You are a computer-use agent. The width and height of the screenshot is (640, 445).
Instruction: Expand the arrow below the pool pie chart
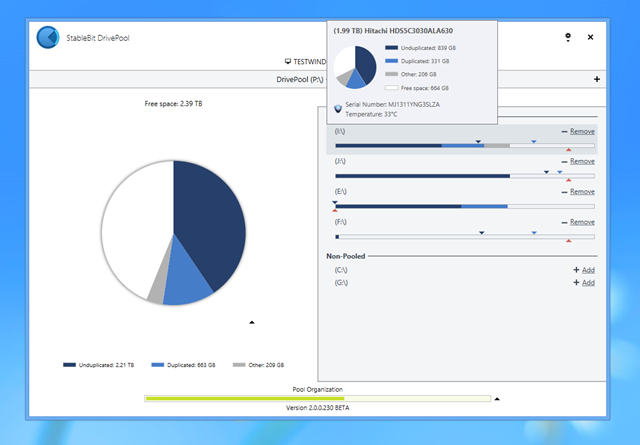pos(252,323)
